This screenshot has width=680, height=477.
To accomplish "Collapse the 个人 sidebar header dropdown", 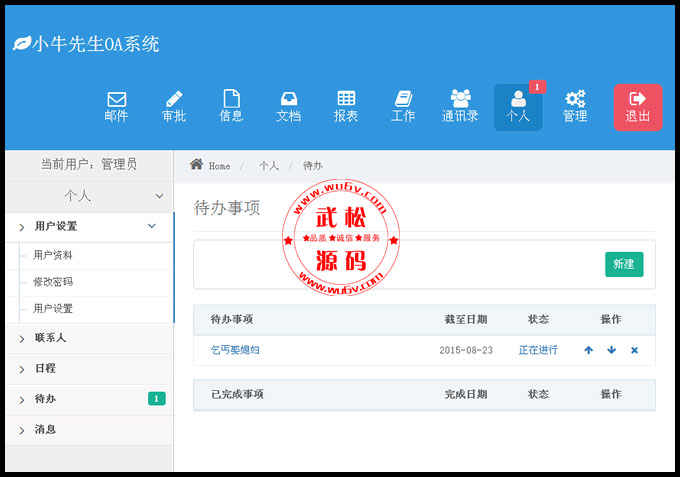I will (160, 196).
